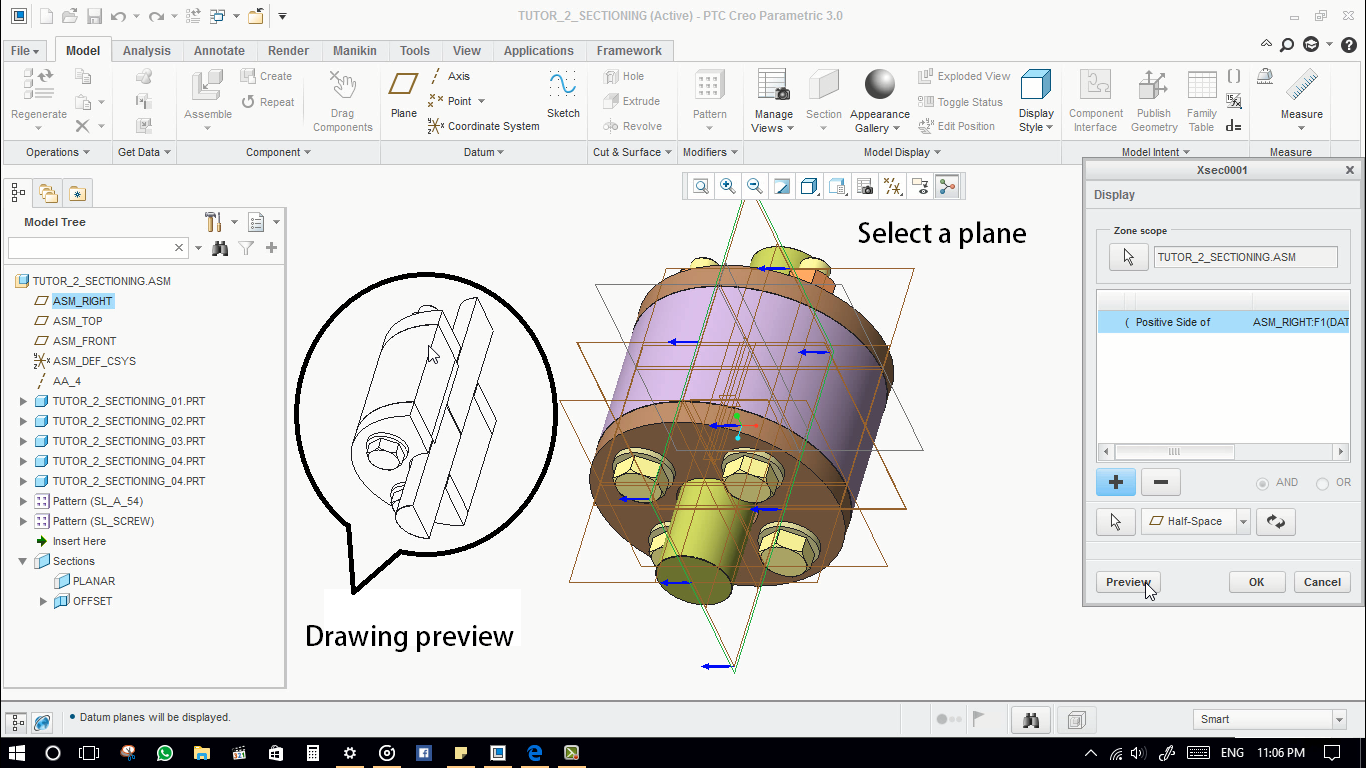Open the Half-Space dropdown
The height and width of the screenshot is (768, 1366).
(x=1243, y=521)
